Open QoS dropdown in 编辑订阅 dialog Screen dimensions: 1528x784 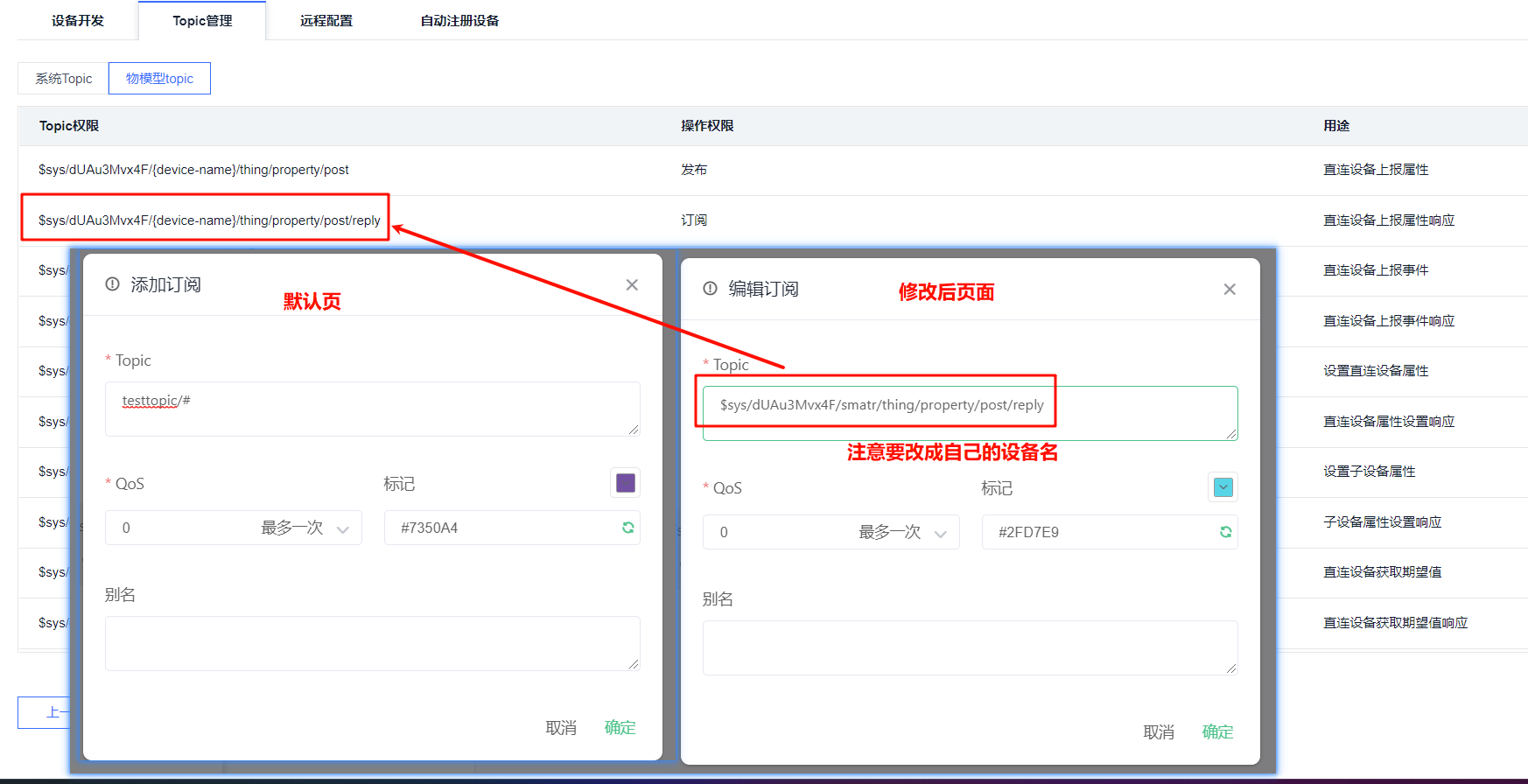click(831, 532)
